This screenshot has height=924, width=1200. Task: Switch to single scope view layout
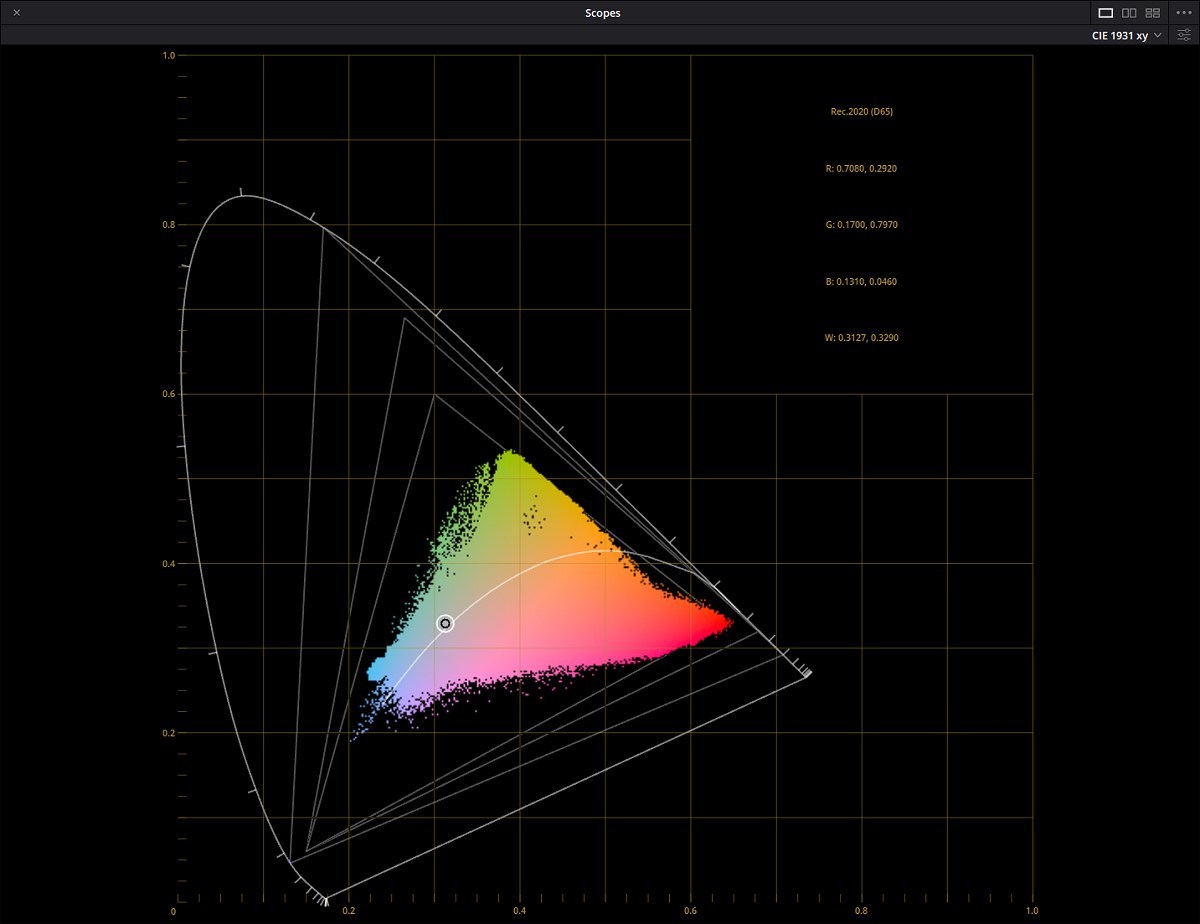[x=1105, y=13]
